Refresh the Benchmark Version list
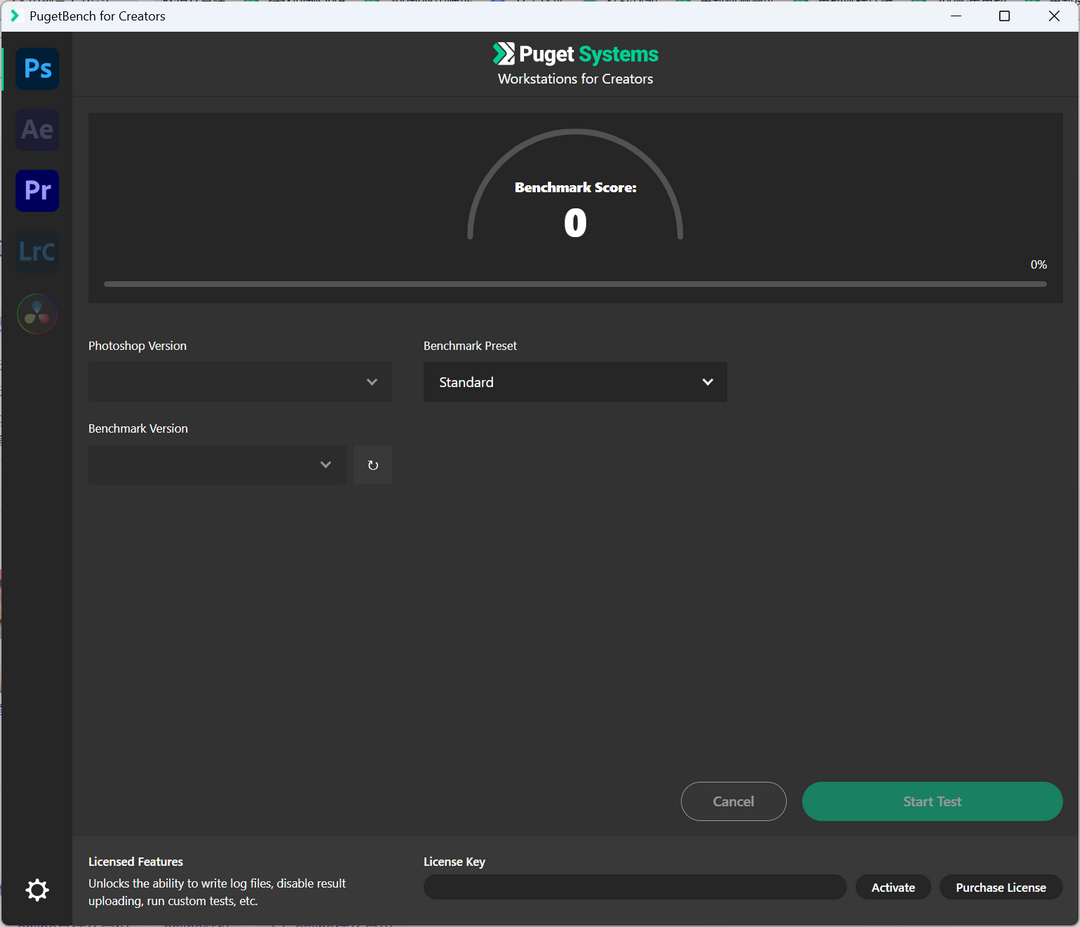Image resolution: width=1080 pixels, height=927 pixels. pyautogui.click(x=372, y=464)
